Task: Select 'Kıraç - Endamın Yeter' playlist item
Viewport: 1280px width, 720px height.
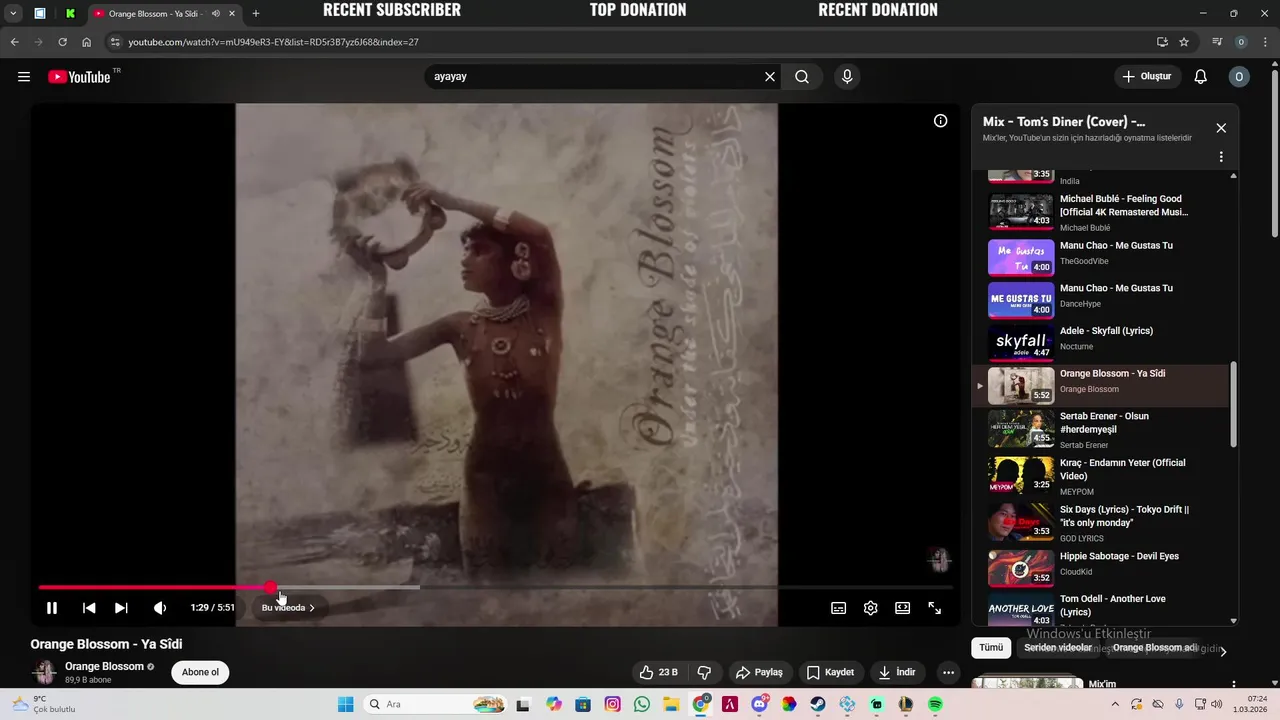Action: (1100, 475)
